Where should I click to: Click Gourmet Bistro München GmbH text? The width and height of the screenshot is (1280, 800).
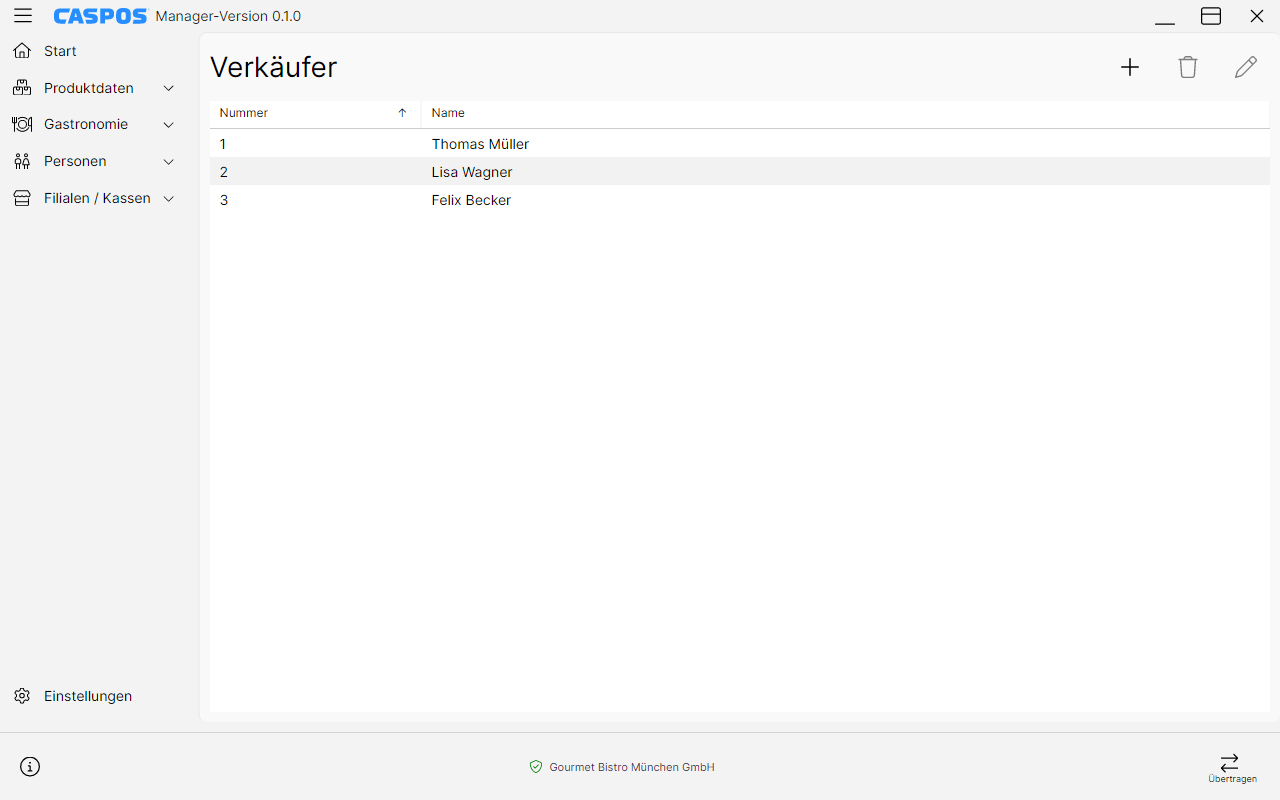[632, 767]
